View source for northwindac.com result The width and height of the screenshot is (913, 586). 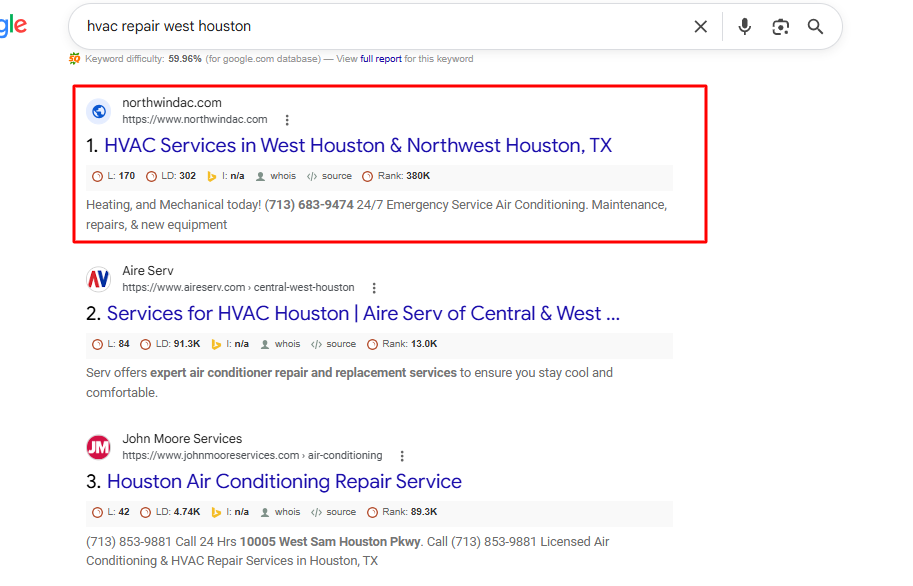tap(330, 176)
